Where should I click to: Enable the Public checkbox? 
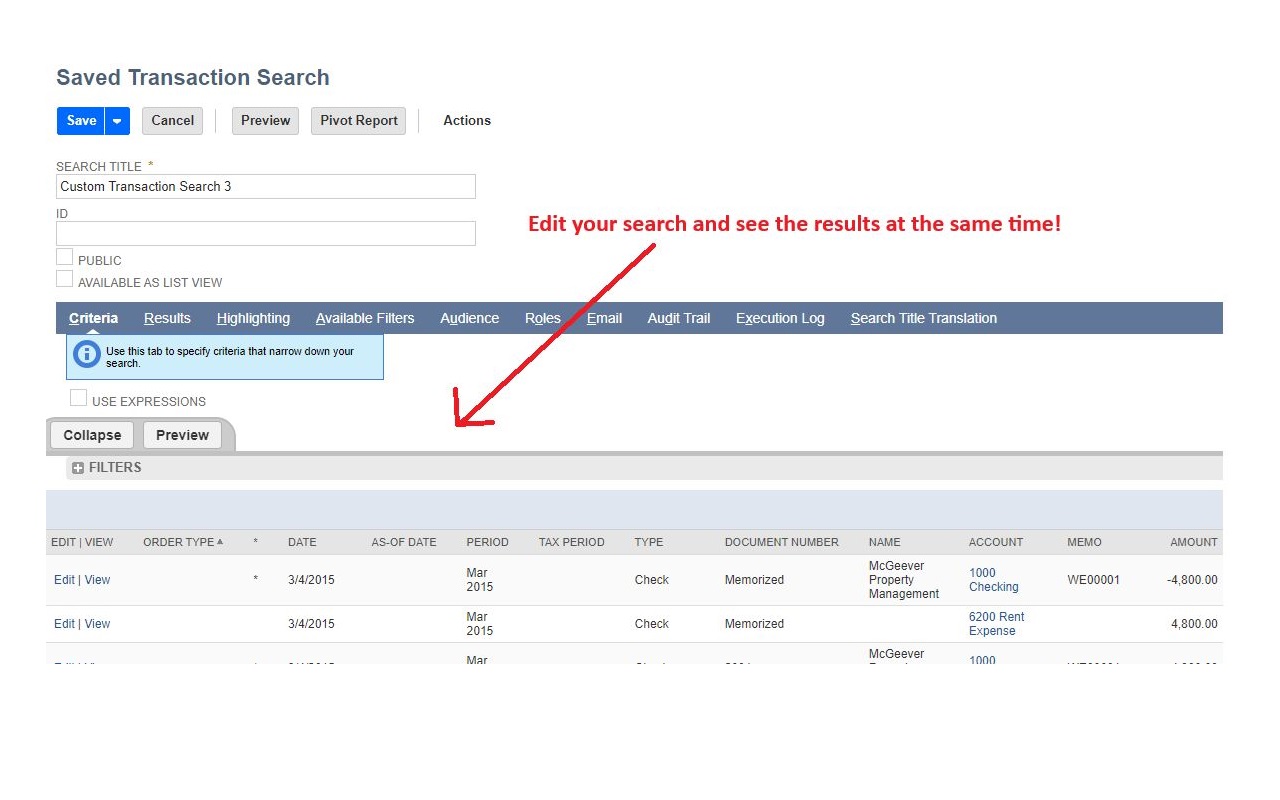(64, 257)
